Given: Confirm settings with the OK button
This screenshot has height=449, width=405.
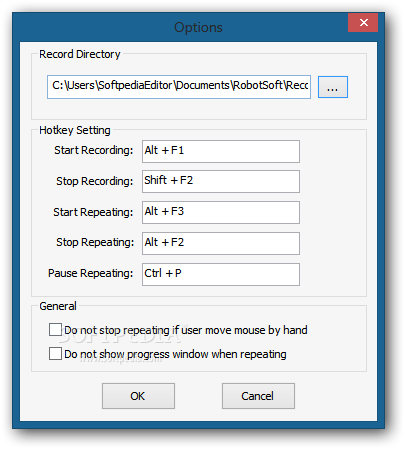Looking at the screenshot, I should coord(138,396).
